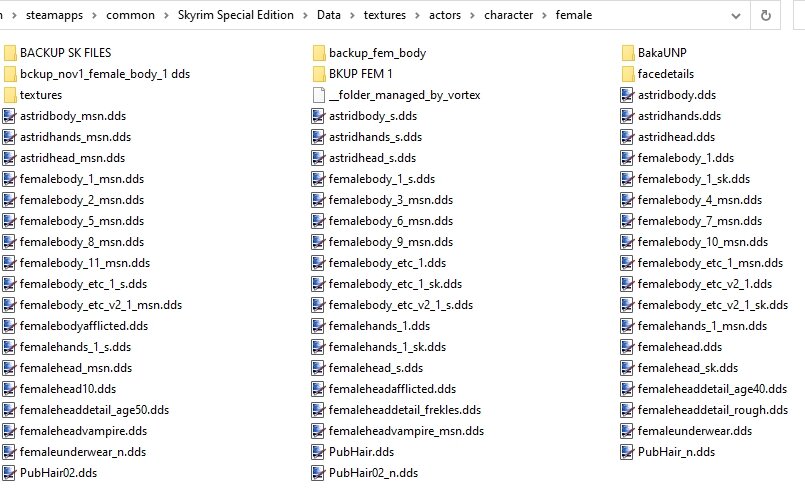Viewport: 805px width, 491px height.
Task: Select the file name femalehands_1_sk.dds
Action: [x=387, y=347]
